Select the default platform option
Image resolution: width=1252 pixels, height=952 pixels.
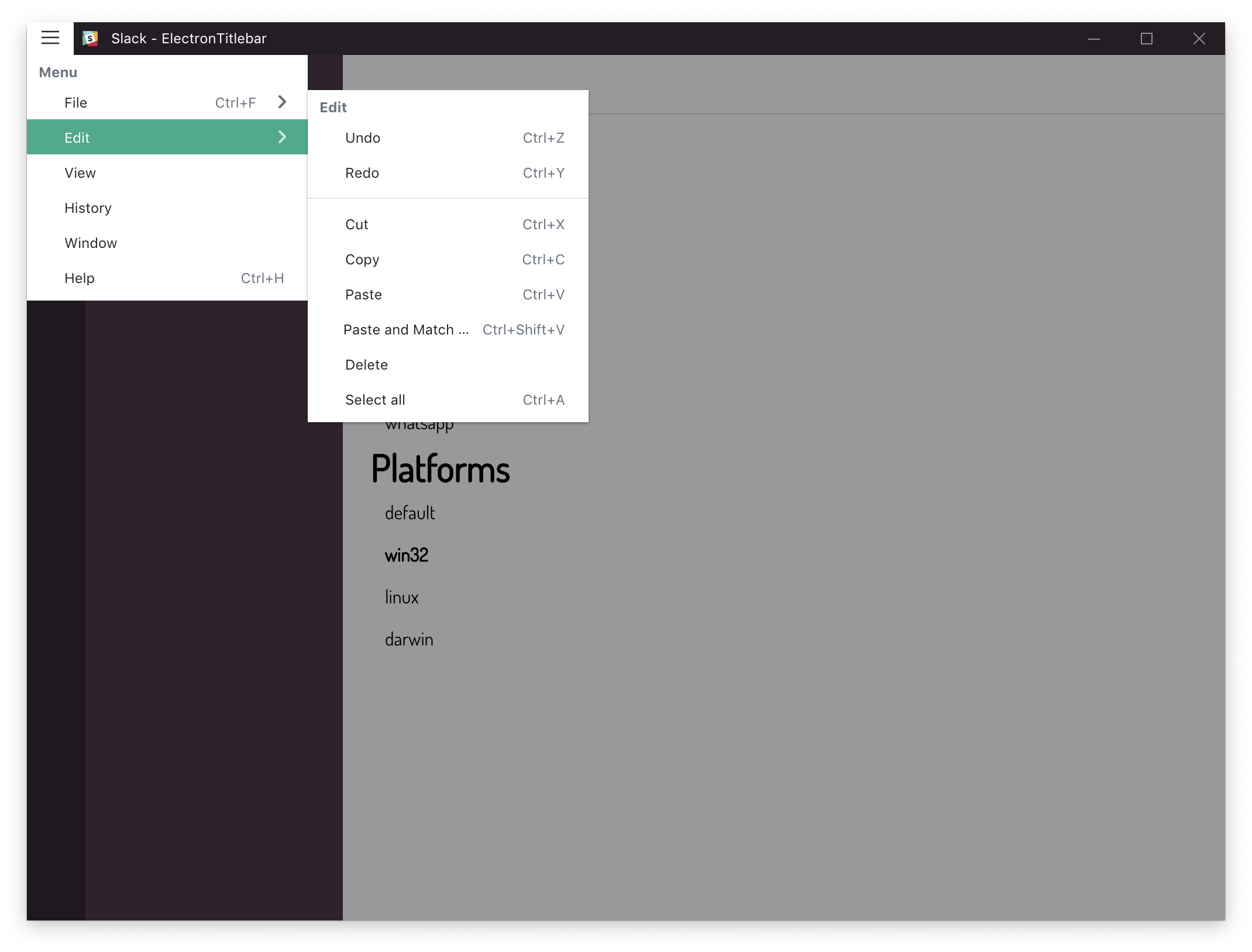[409, 513]
